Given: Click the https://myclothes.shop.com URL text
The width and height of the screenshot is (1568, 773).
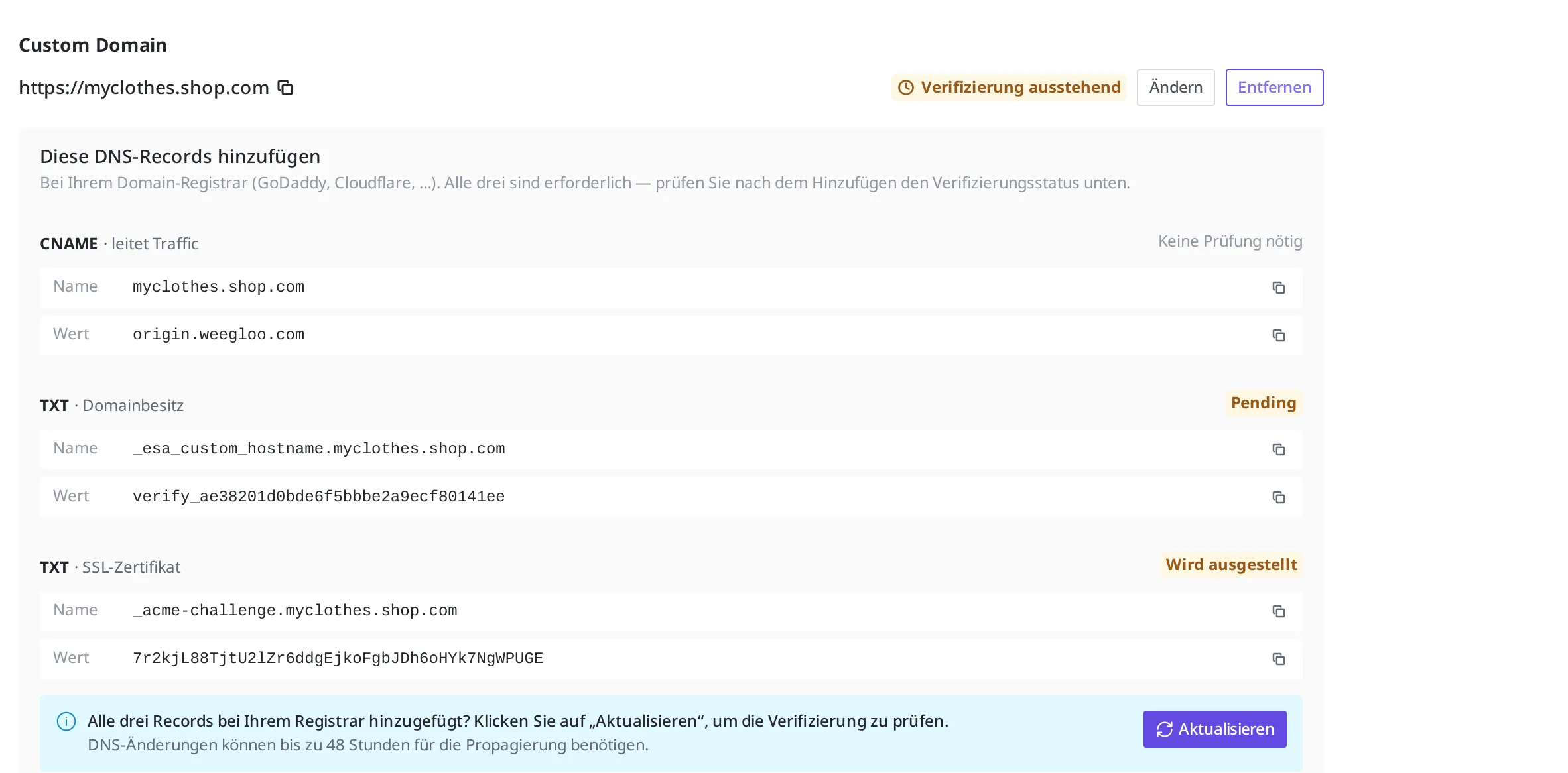Looking at the screenshot, I should pos(144,88).
